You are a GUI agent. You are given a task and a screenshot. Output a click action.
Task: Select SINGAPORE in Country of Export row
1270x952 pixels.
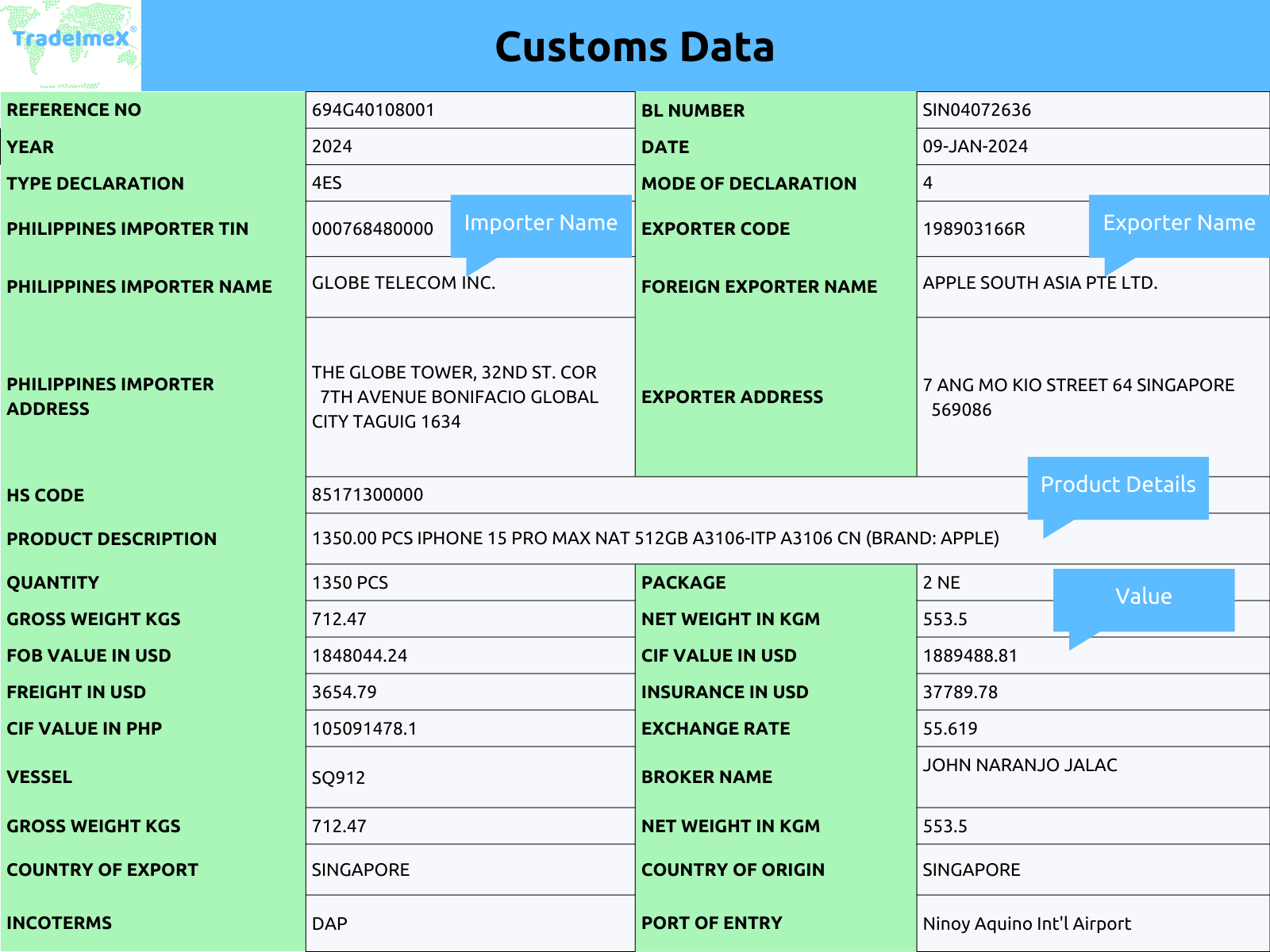point(360,869)
